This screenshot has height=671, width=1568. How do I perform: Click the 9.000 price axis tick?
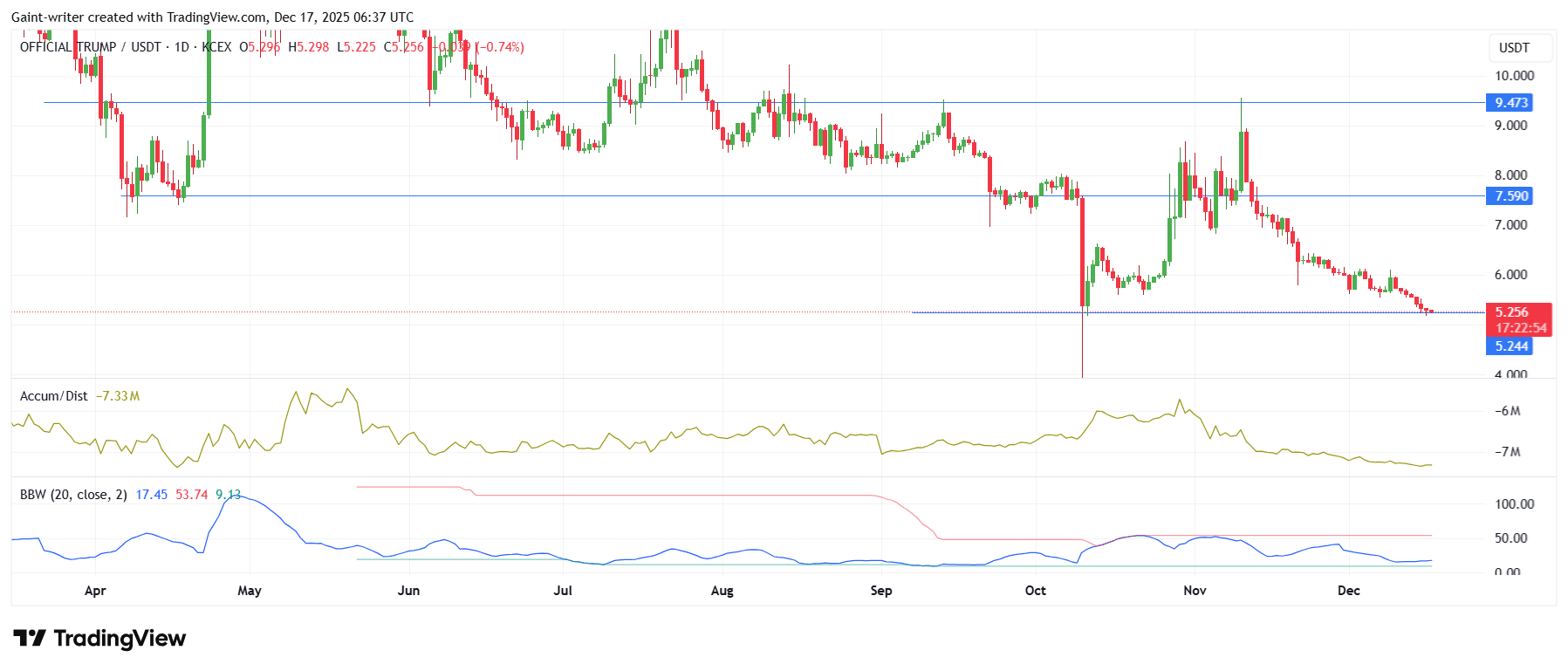(x=1510, y=126)
